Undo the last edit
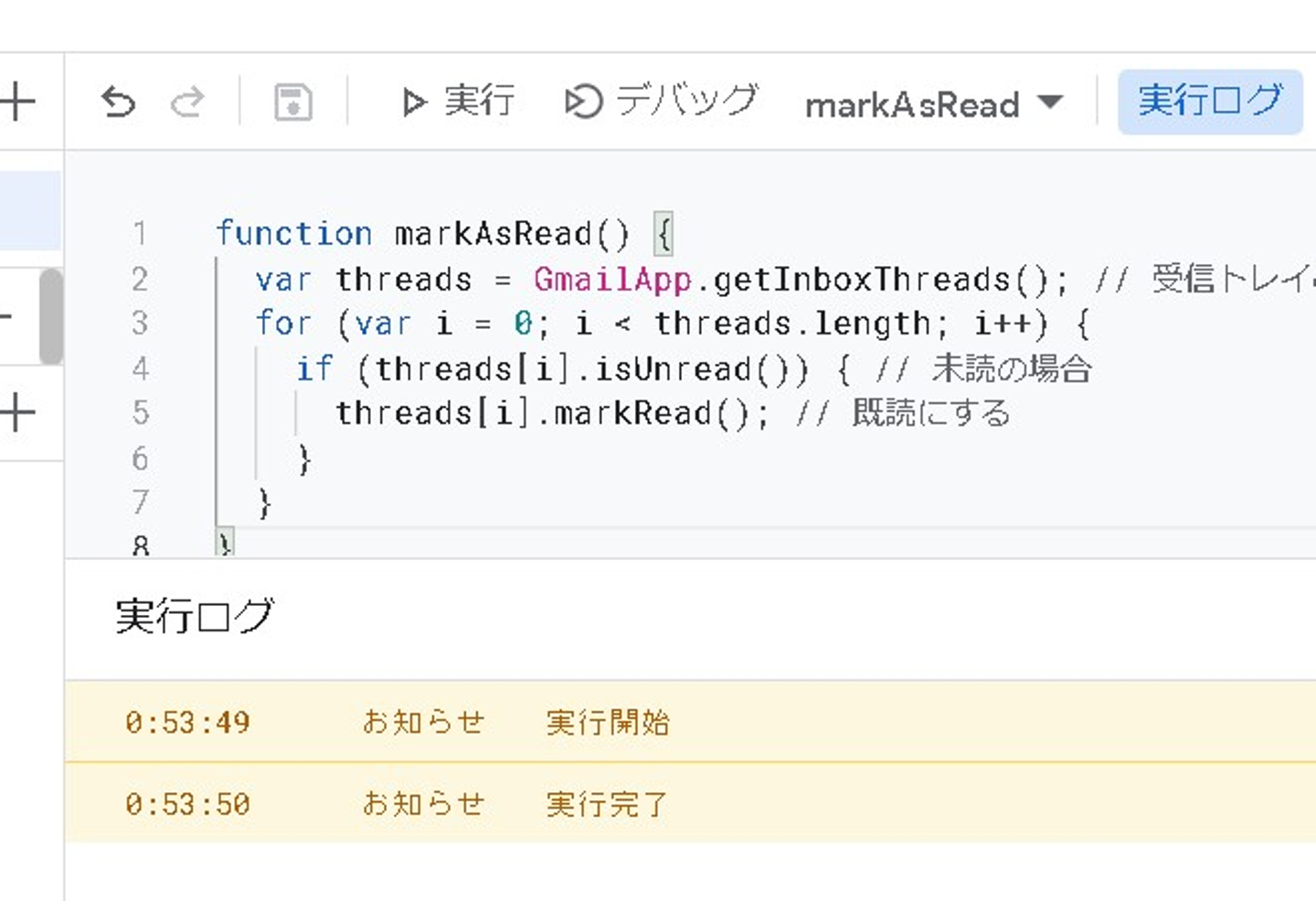 click(x=118, y=101)
